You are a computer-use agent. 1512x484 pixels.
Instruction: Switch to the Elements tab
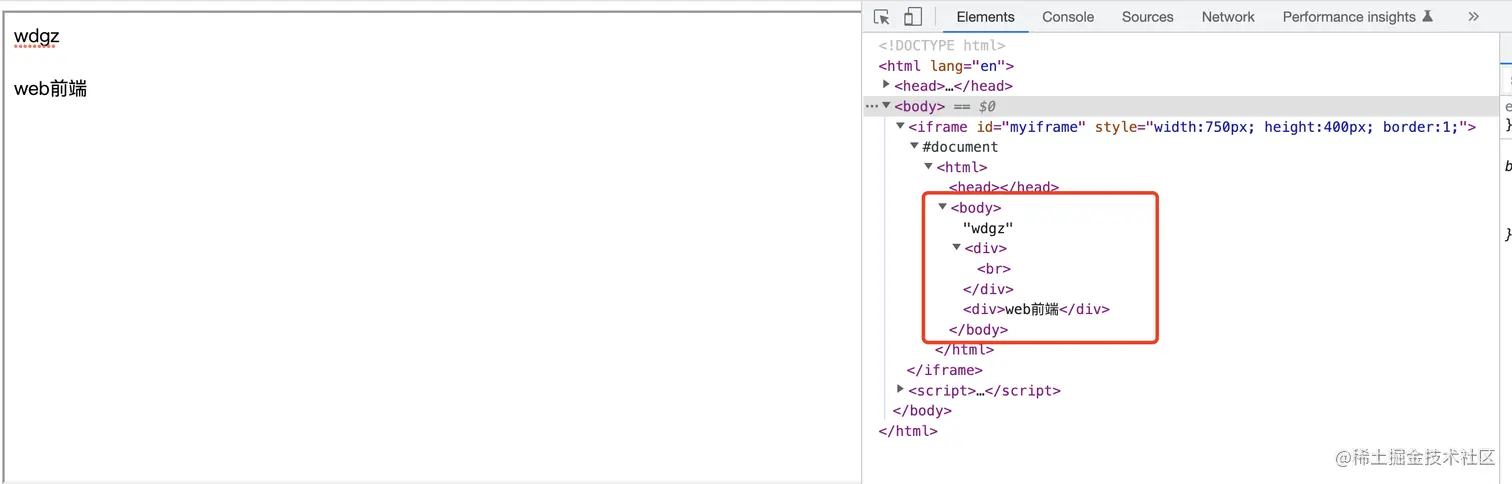(985, 17)
